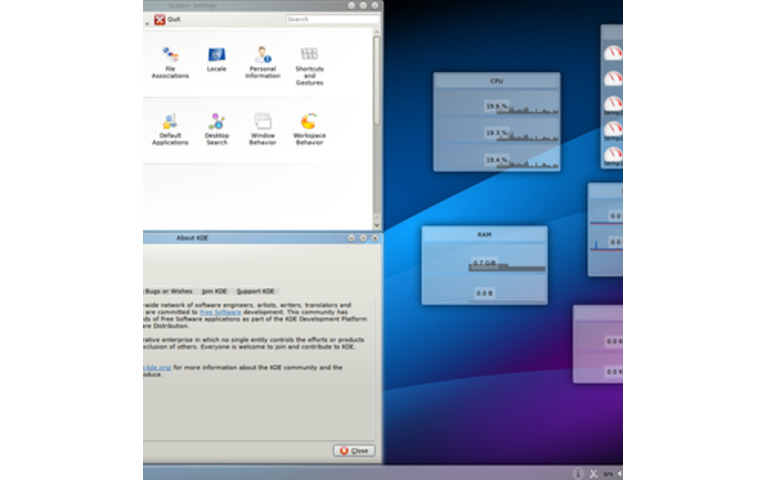Select the Bugs or Wishes tab
767x480 pixels.
click(168, 291)
